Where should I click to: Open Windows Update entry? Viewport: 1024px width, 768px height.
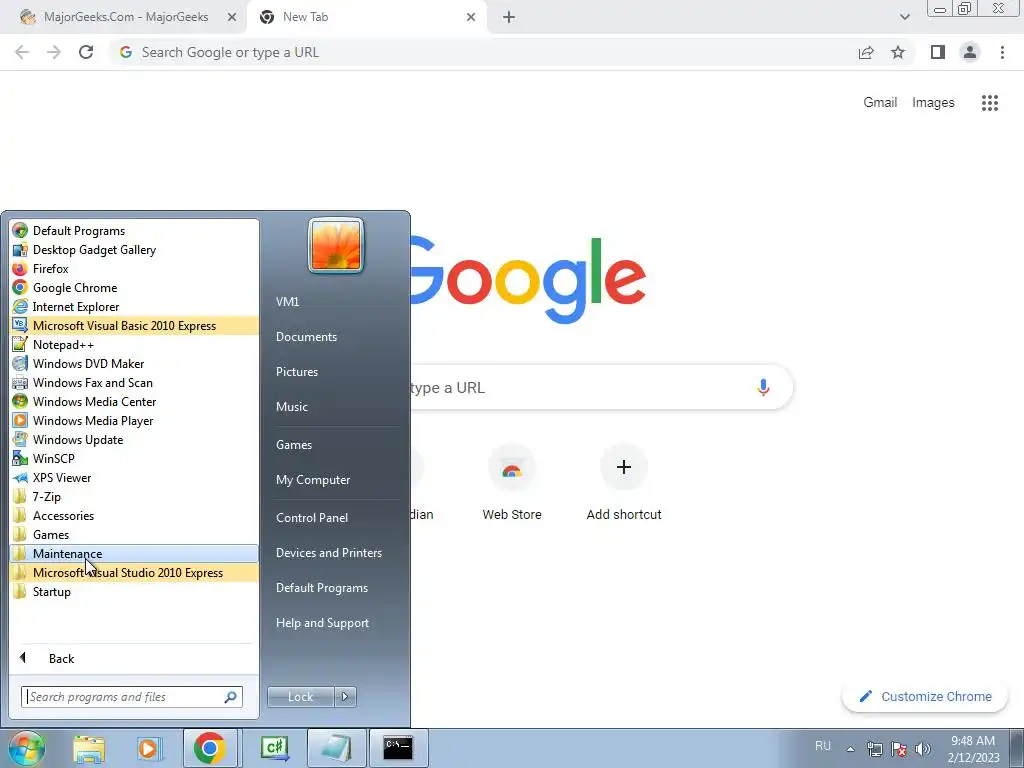134,439
